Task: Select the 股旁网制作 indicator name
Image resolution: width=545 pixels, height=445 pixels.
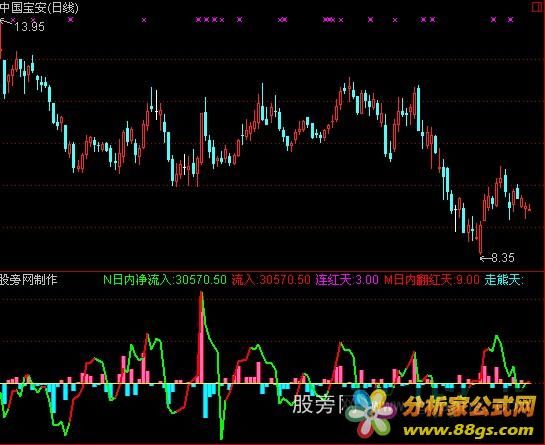Action: 29,280
